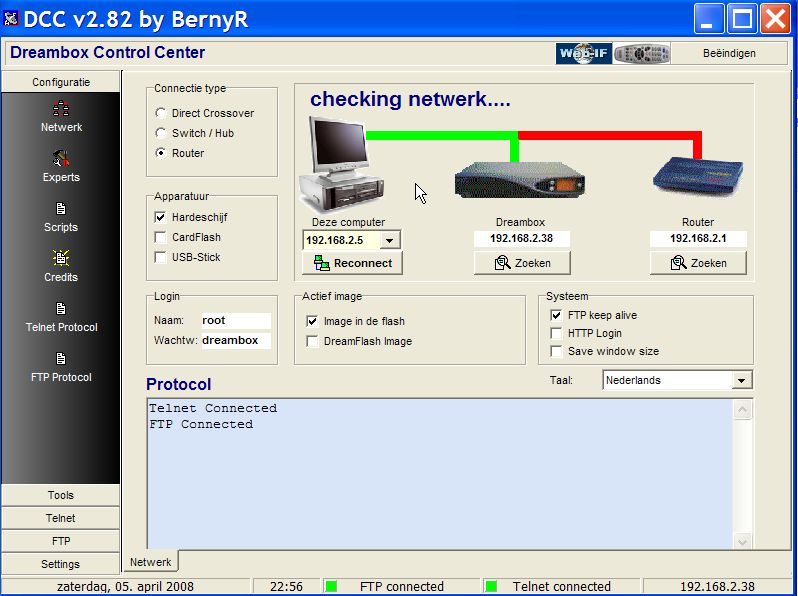Click the Dreambox IP address field
This screenshot has height=596, width=798.
(x=522, y=239)
